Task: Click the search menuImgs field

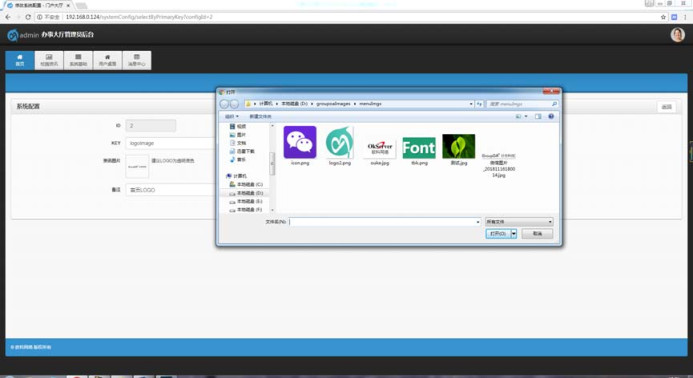Action: pyautogui.click(x=522, y=104)
